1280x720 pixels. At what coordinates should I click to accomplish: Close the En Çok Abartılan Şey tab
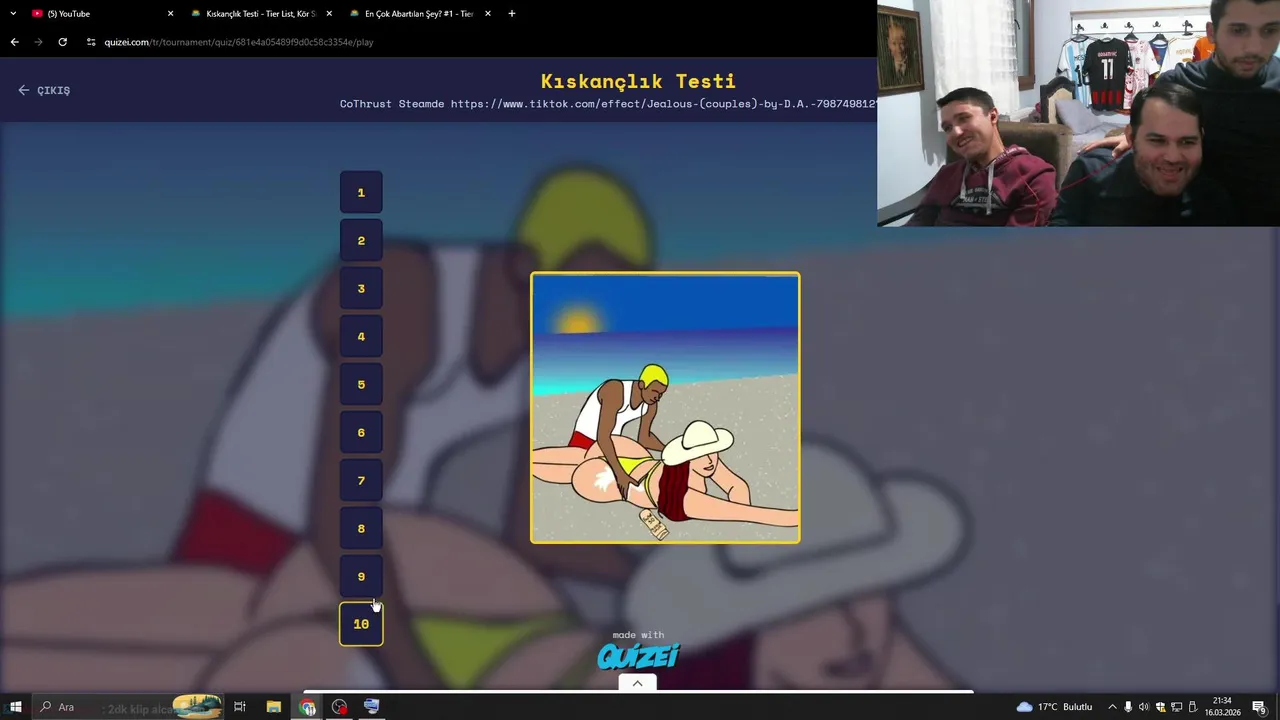coord(488,14)
